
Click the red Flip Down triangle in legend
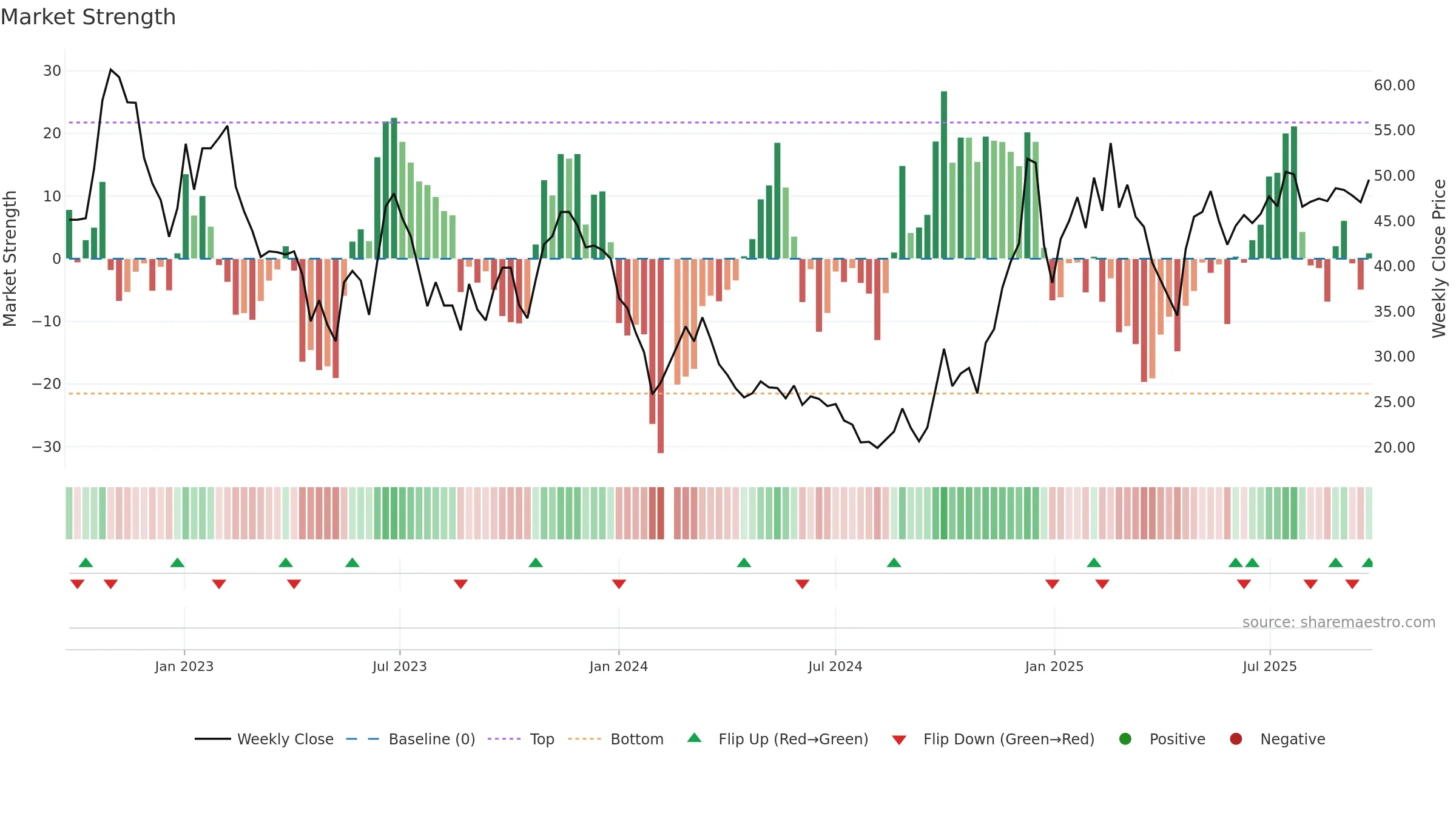tap(899, 740)
